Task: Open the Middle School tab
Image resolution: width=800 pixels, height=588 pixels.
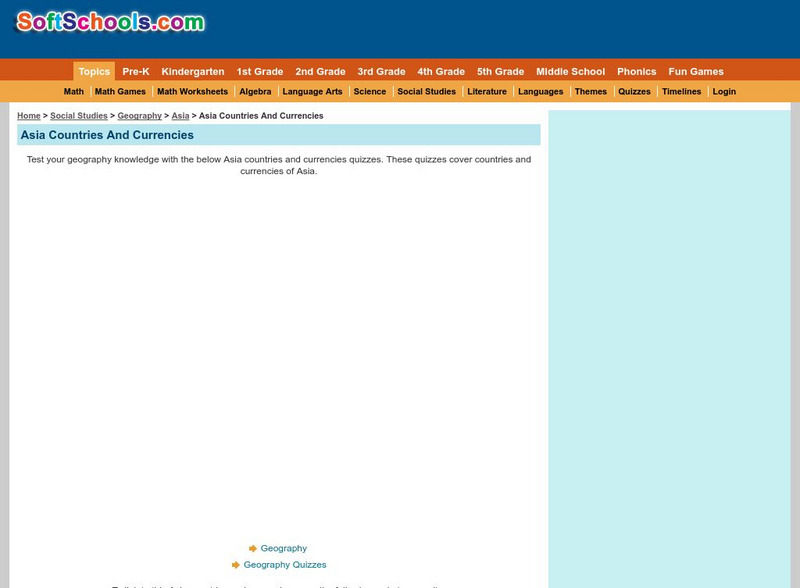Action: click(570, 71)
